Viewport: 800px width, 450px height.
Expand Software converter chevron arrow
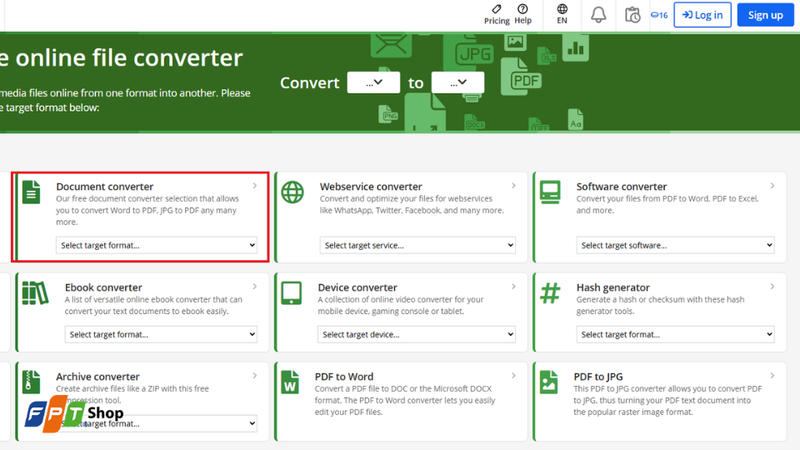pyautogui.click(x=772, y=186)
